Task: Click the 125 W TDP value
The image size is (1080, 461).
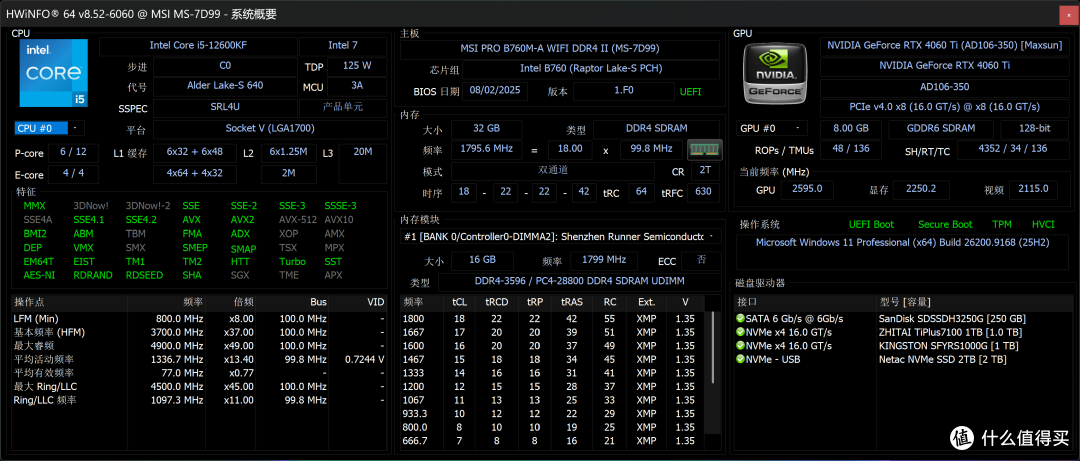Action: [x=357, y=66]
